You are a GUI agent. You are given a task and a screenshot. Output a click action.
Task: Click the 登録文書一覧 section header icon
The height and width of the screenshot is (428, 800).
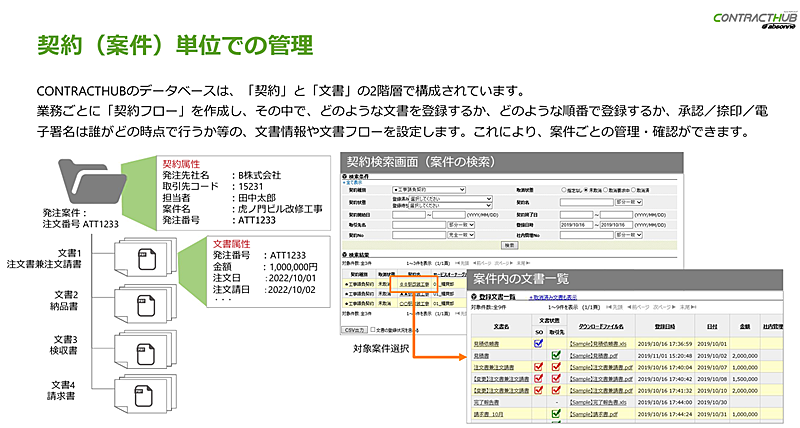click(473, 296)
